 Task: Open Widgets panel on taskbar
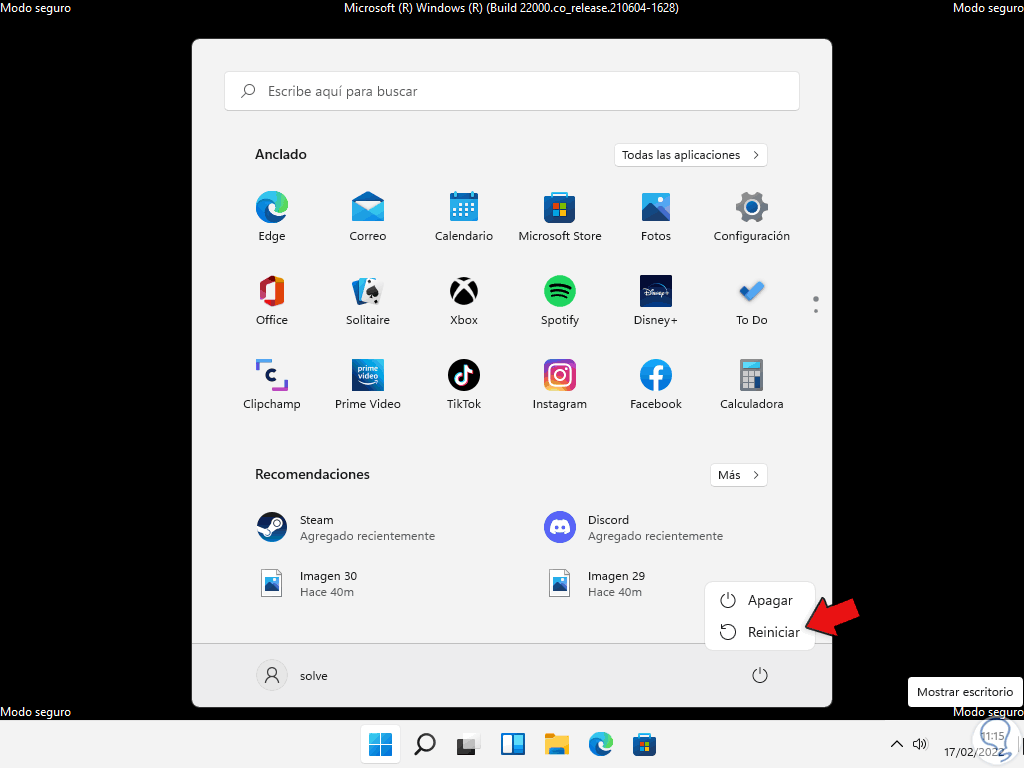[513, 744]
